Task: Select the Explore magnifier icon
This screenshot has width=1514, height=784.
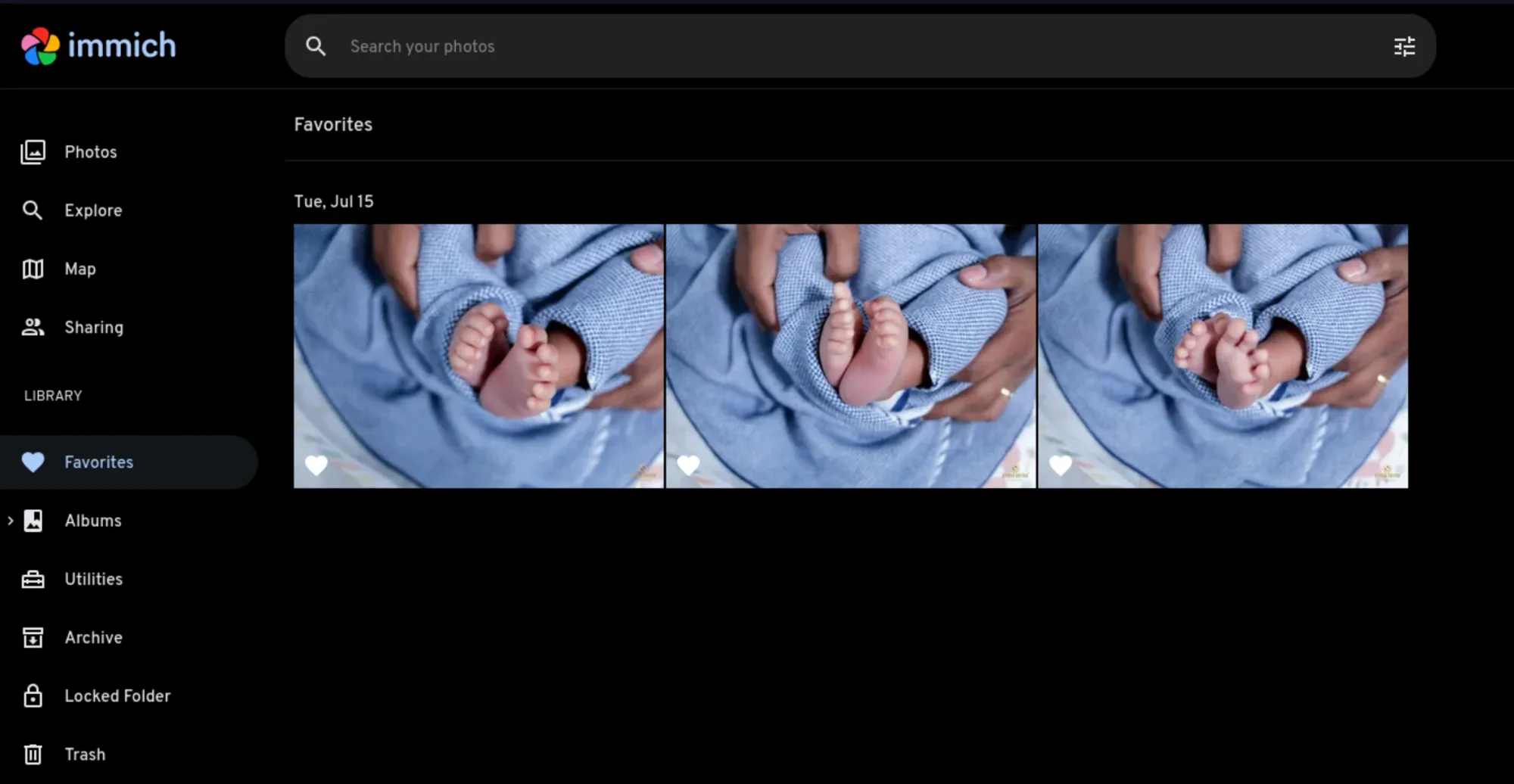Action: tap(33, 210)
